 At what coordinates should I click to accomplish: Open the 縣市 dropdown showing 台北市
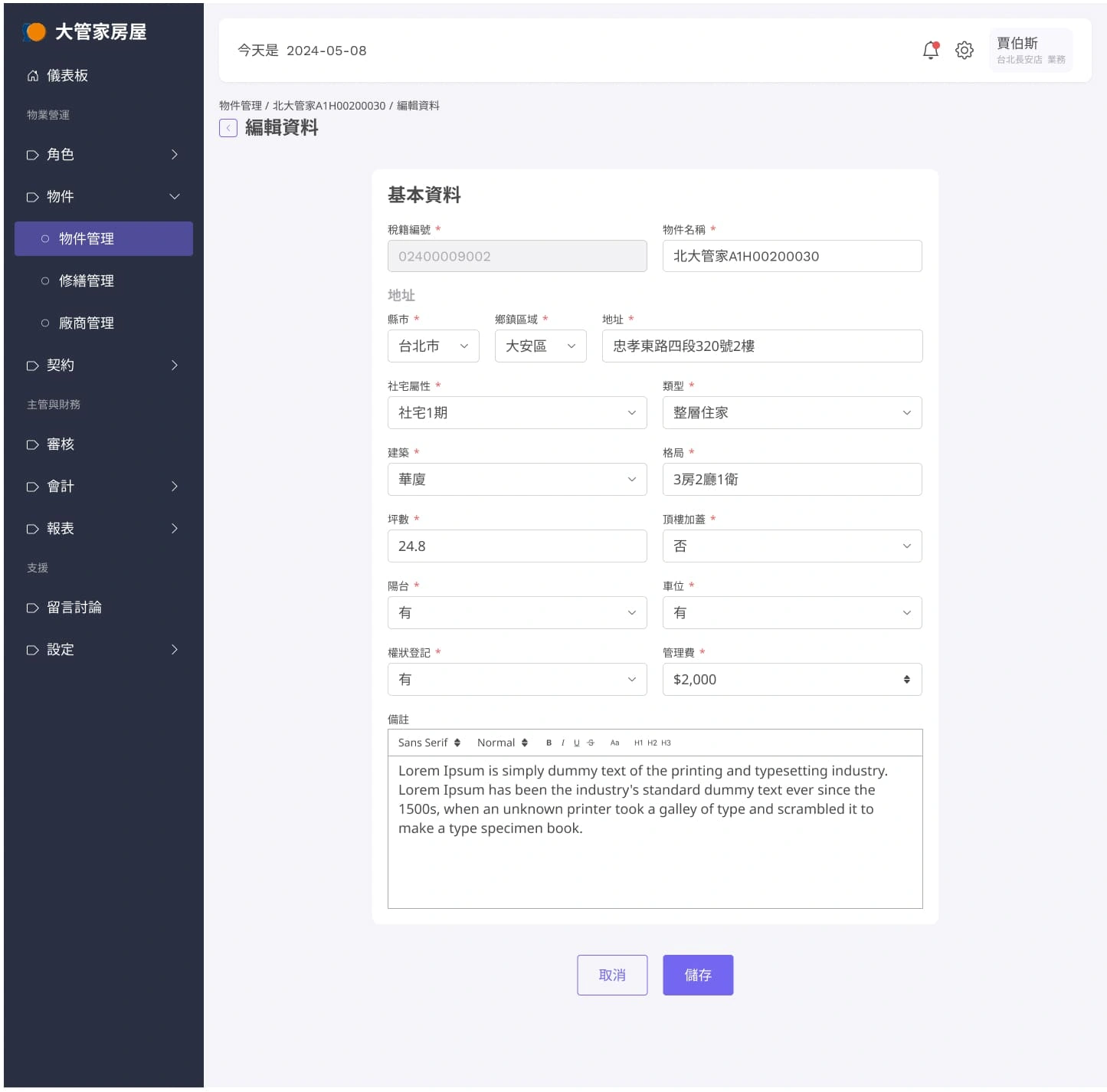pyautogui.click(x=433, y=346)
